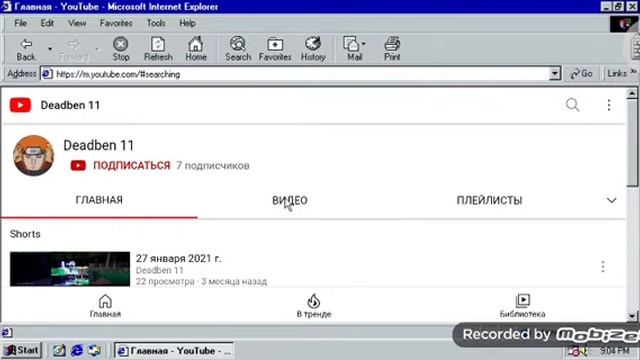This screenshot has width=640, height=360.
Task: Open the Edit menu
Action: tap(47, 23)
